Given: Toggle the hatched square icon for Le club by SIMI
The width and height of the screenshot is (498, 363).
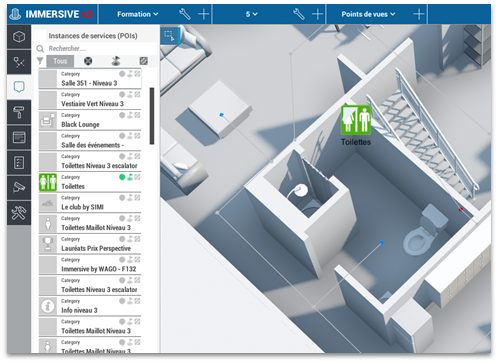Looking at the screenshot, I should pyautogui.click(x=137, y=198).
